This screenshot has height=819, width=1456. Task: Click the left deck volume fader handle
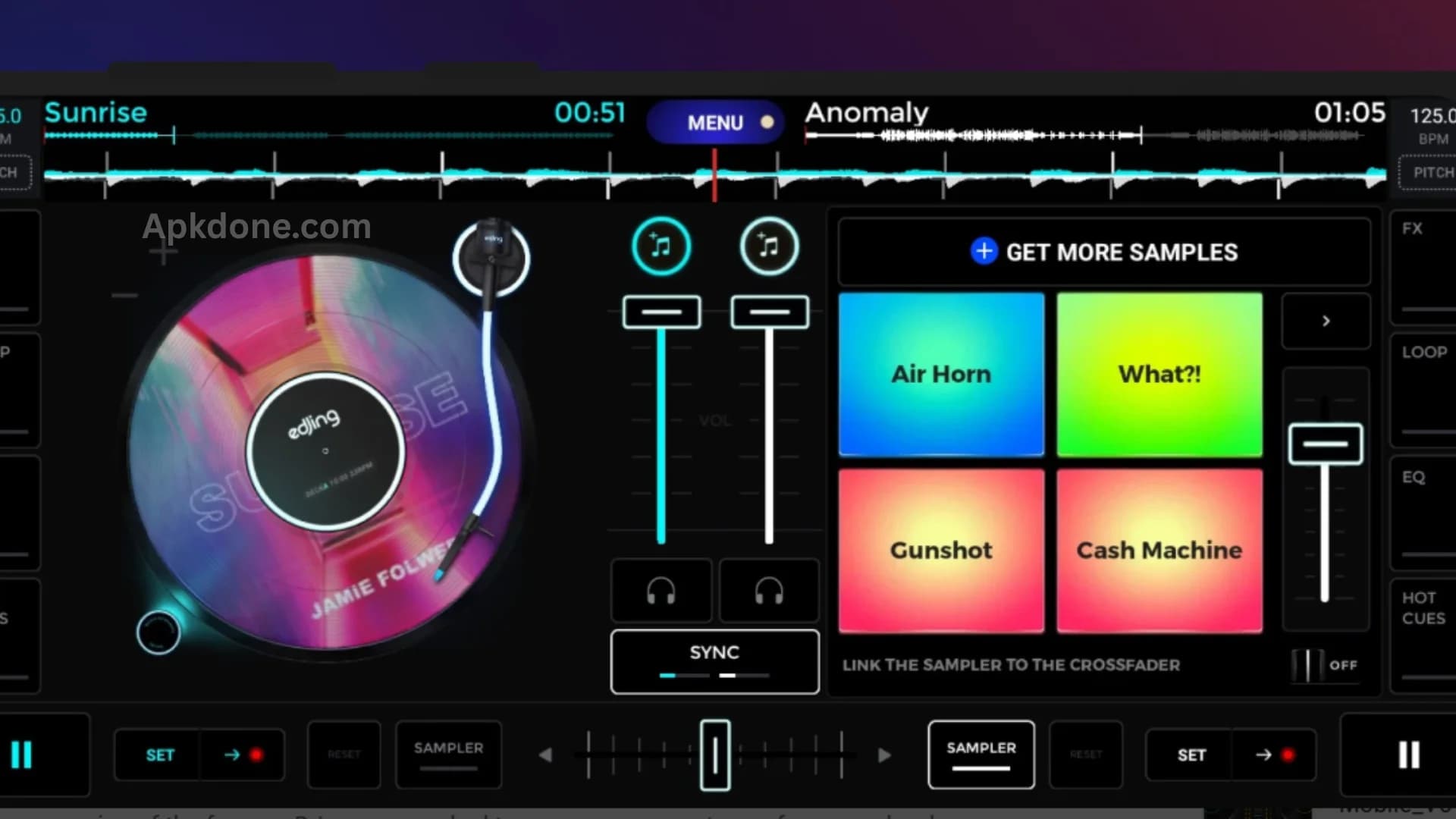[661, 312]
